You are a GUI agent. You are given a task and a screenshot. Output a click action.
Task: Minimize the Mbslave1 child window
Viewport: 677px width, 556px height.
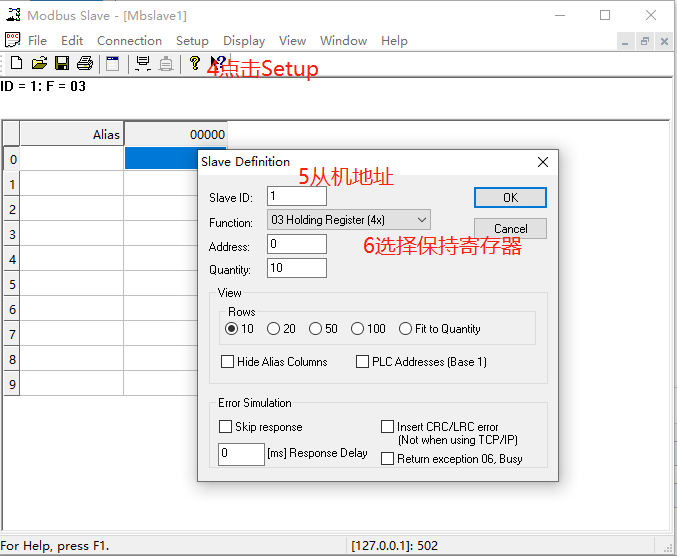click(625, 42)
